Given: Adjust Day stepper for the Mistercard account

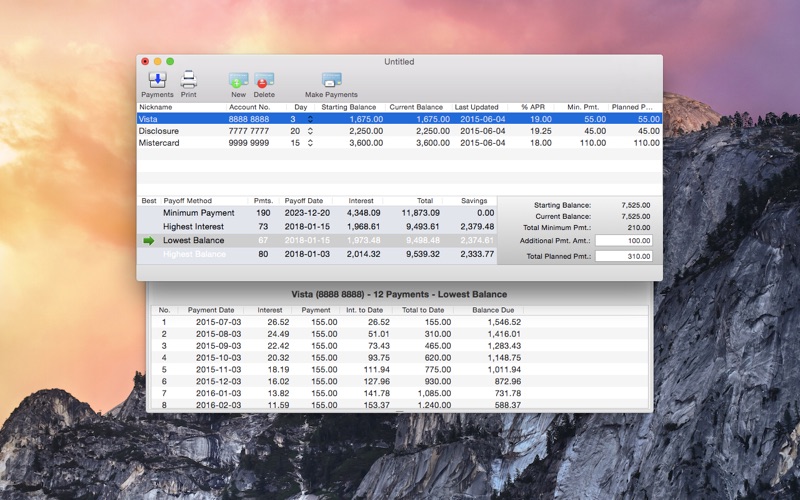Looking at the screenshot, I should coord(310,143).
